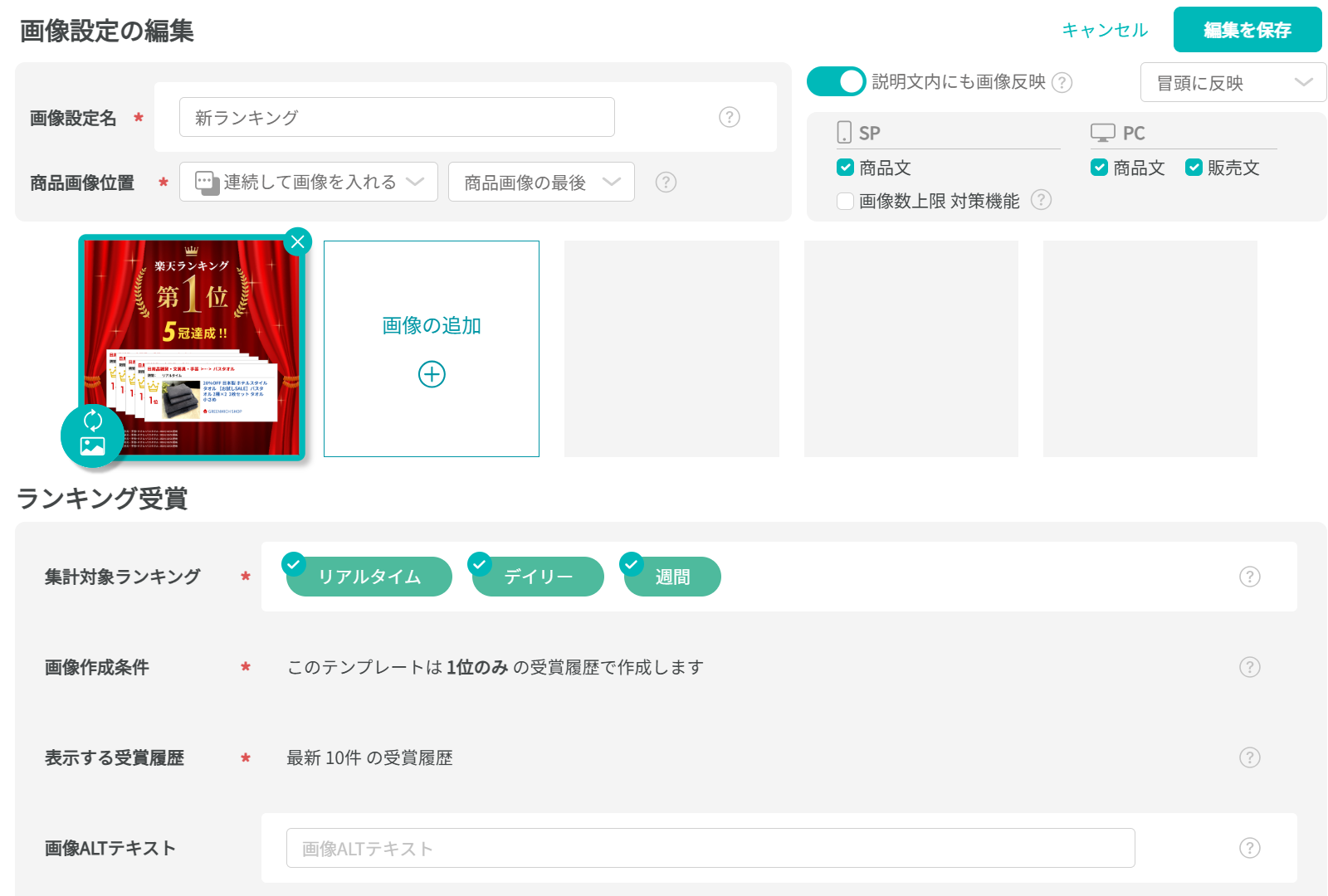Save edits with 編集を保存 button
1328x896 pixels.
1247,30
